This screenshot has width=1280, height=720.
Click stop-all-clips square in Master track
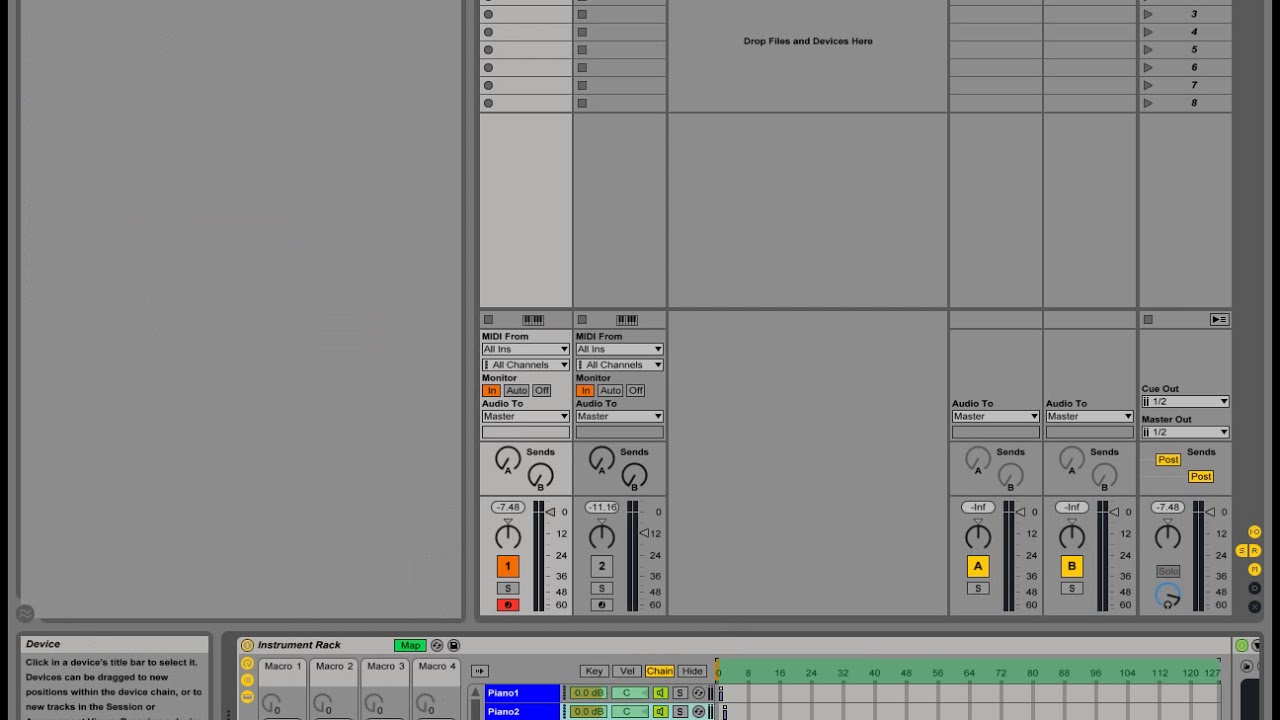click(x=1148, y=320)
